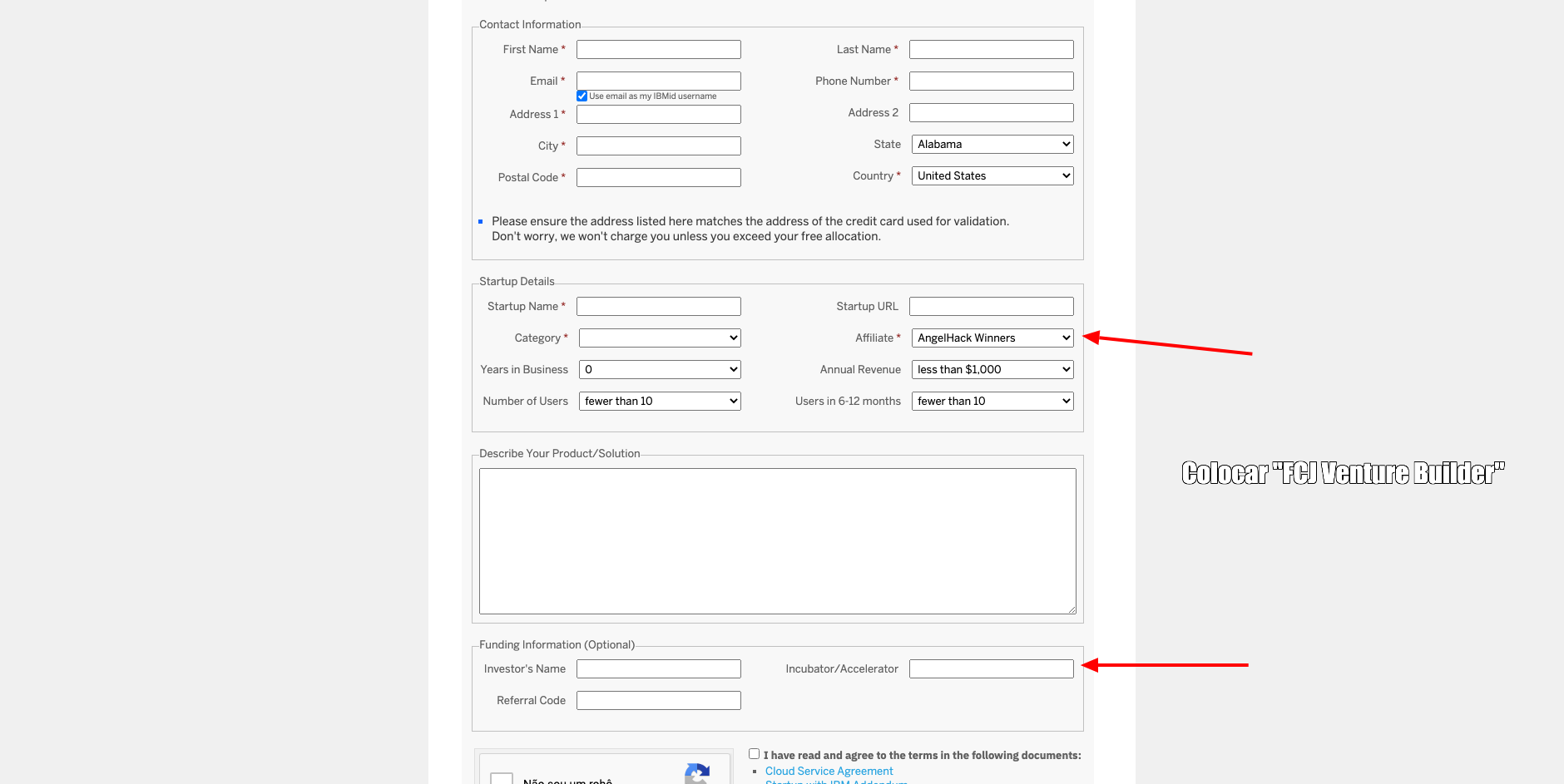The width and height of the screenshot is (1564, 784).
Task: Click the Investor's Name field
Action: 658,668
